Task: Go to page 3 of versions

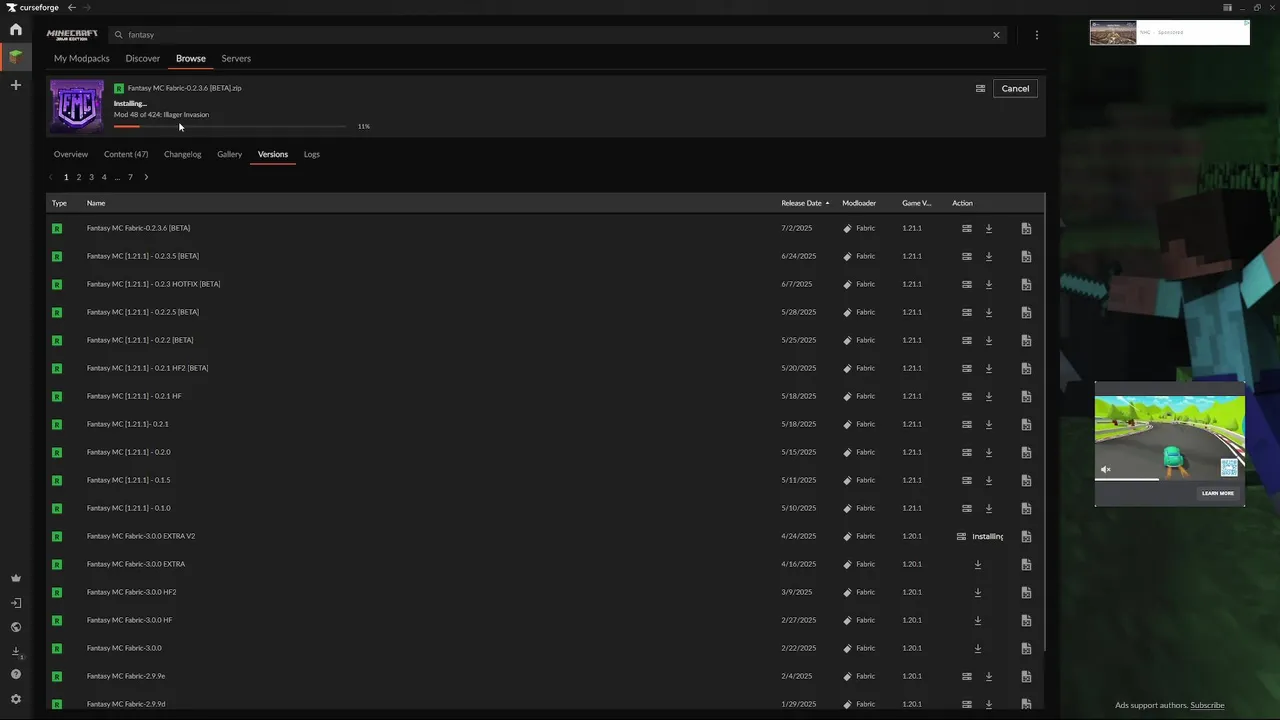Action: [x=91, y=177]
